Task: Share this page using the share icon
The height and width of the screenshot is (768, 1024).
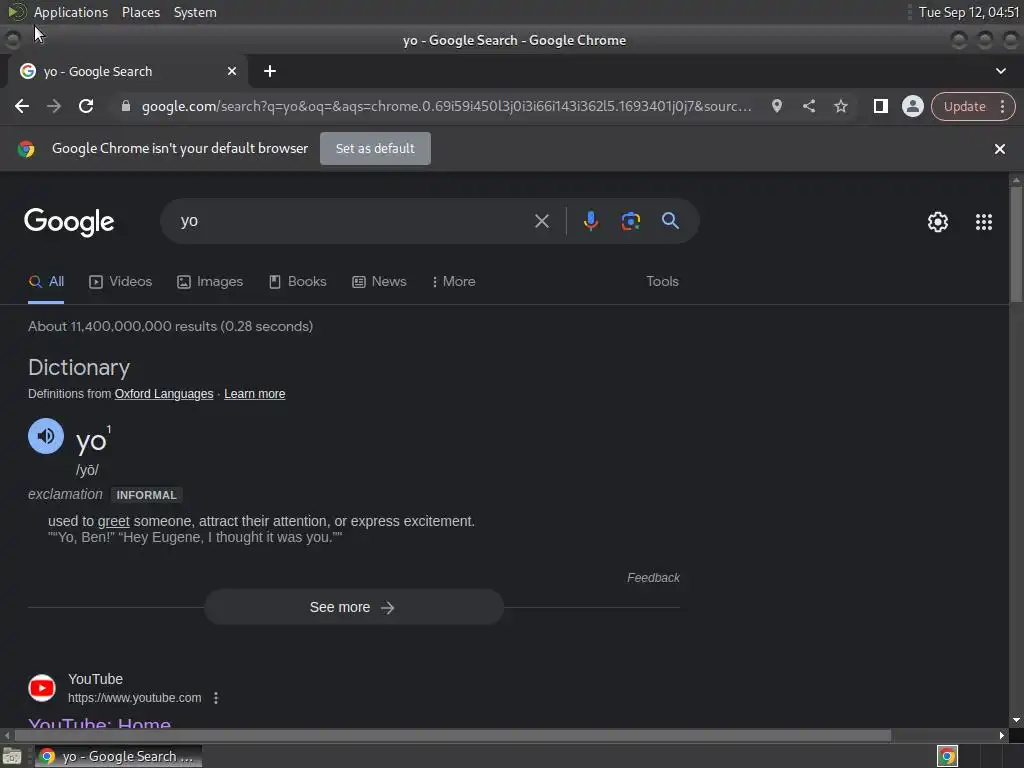Action: coord(808,106)
